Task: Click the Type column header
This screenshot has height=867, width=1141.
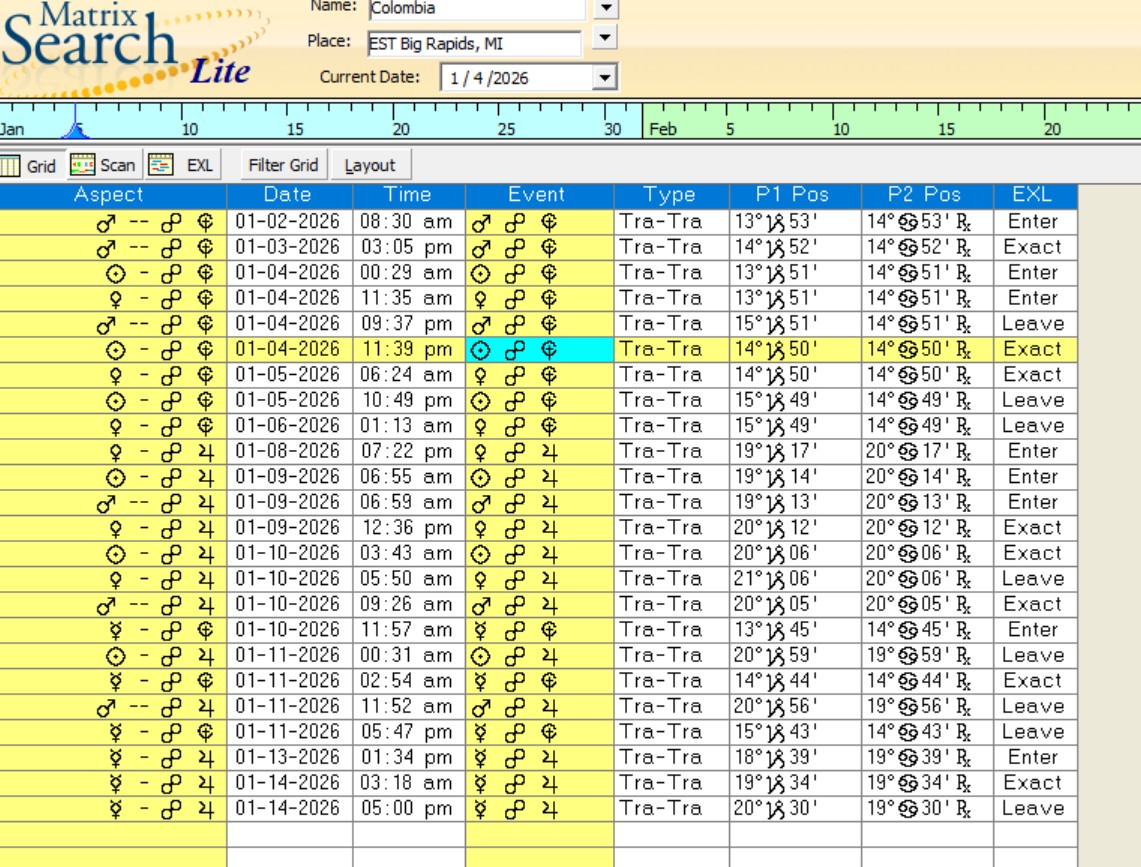Action: (x=669, y=195)
